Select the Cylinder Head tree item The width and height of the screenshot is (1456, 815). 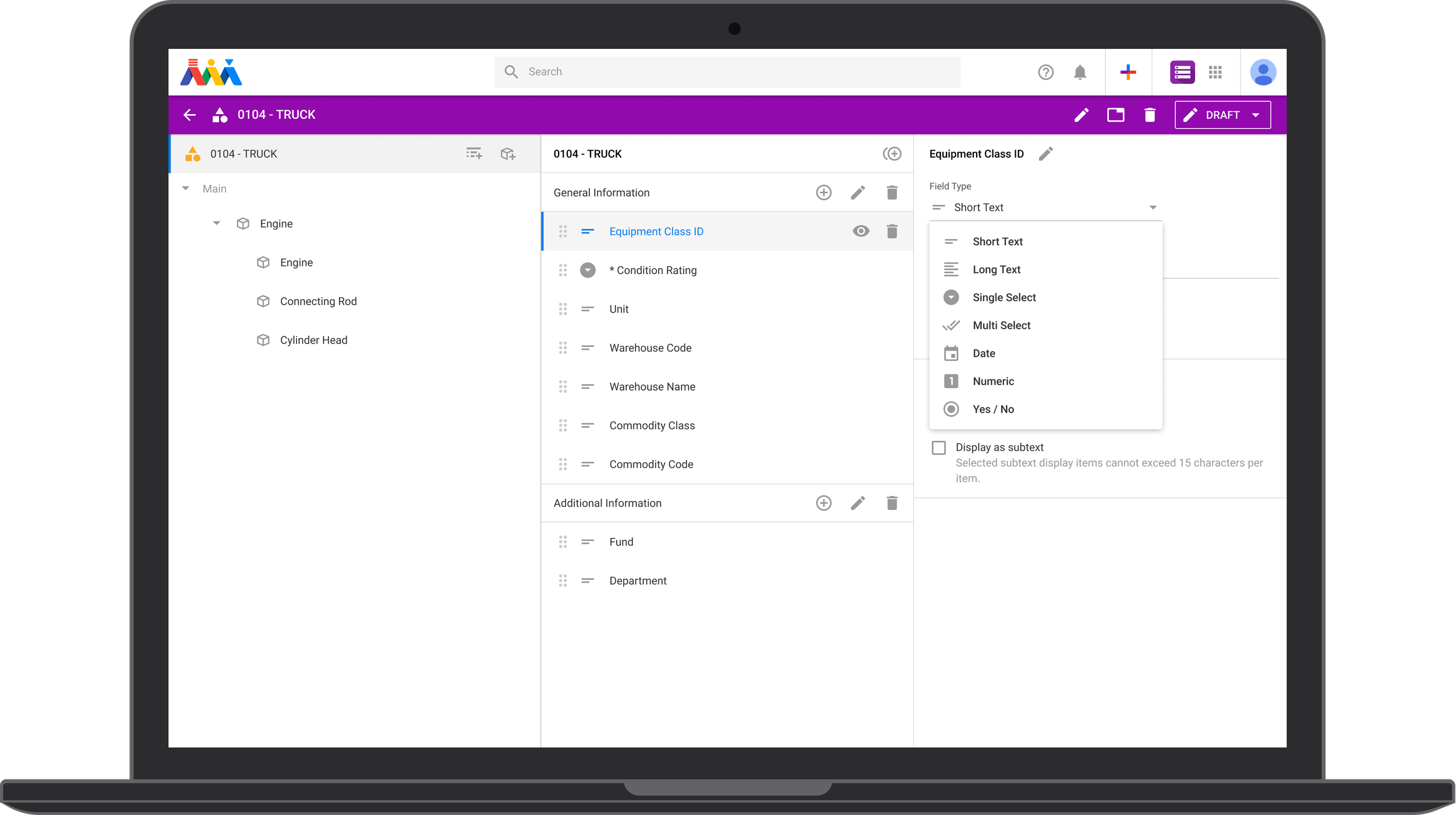click(313, 340)
